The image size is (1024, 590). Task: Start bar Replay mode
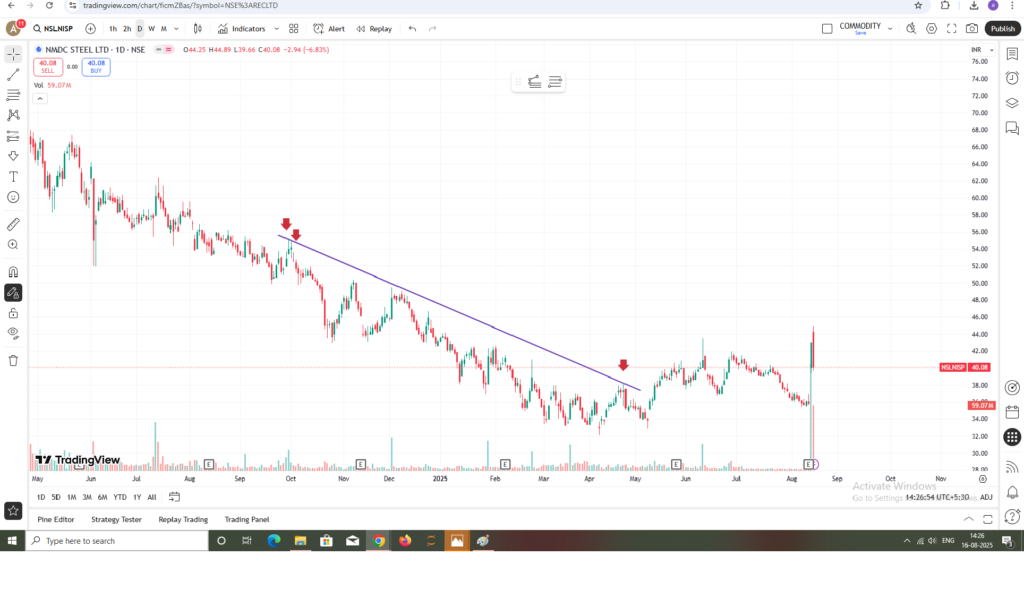pyautogui.click(x=374, y=29)
